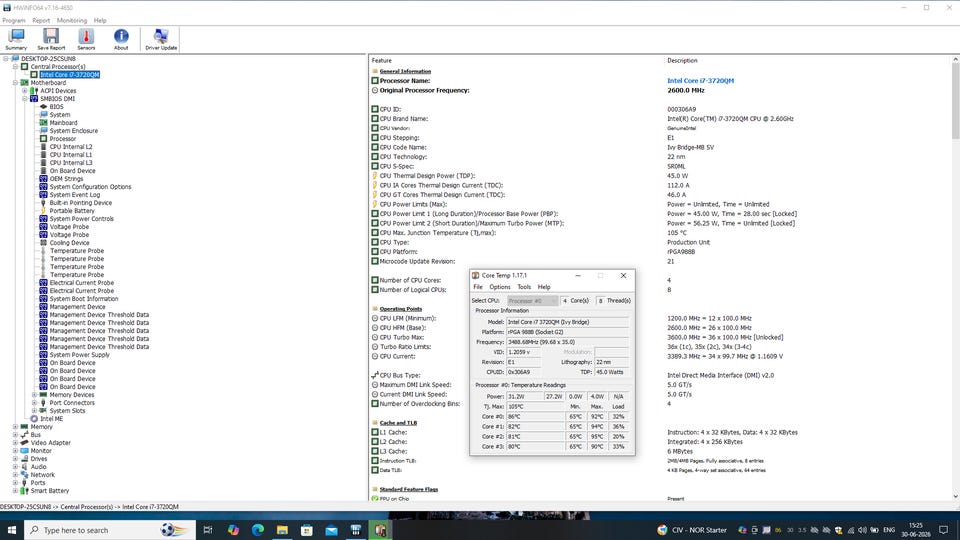Expand the Memory Devices node
The height and width of the screenshot is (540, 960).
click(35, 395)
